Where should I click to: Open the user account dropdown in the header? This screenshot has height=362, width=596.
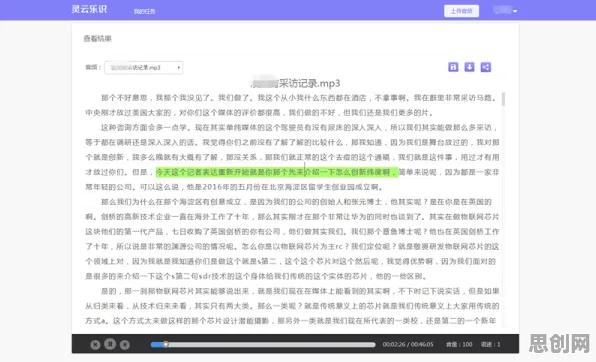coord(505,11)
